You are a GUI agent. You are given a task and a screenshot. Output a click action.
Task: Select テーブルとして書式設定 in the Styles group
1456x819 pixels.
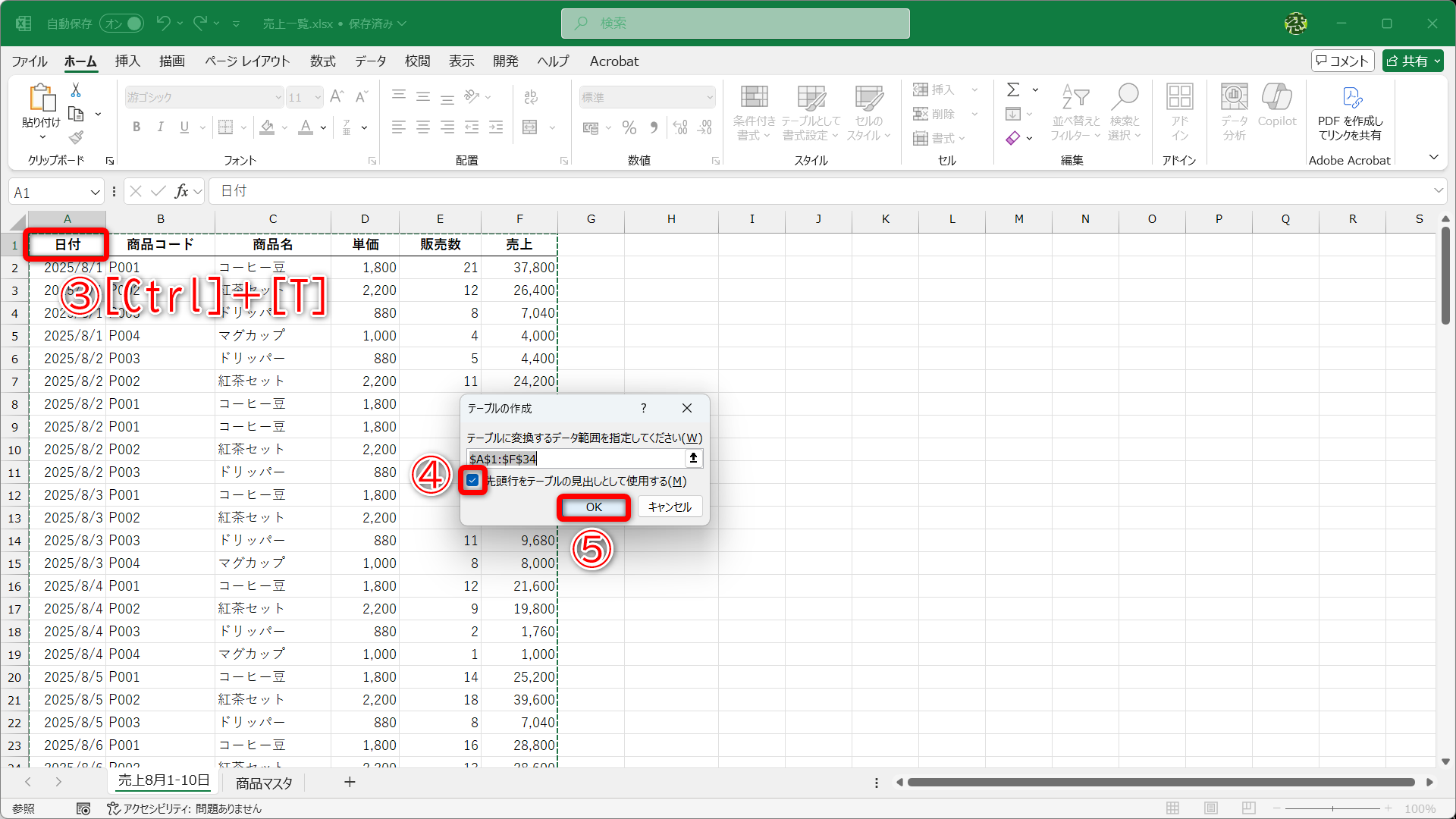[x=810, y=112]
